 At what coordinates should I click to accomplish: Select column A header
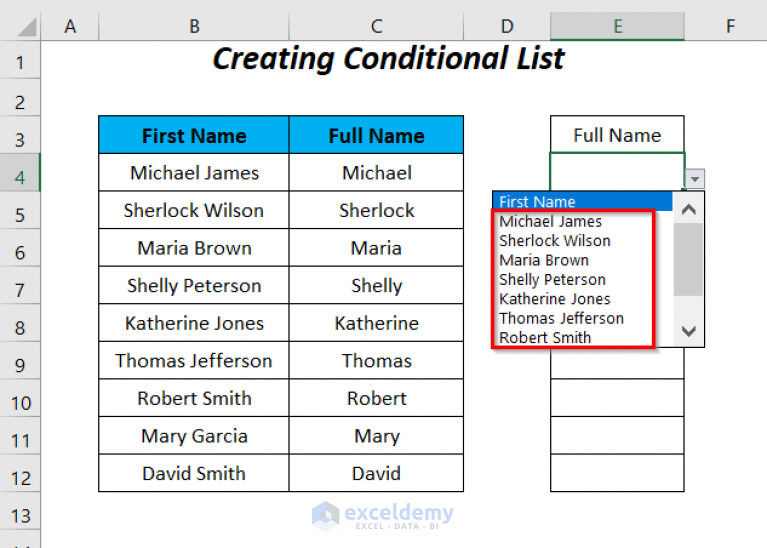click(x=70, y=26)
